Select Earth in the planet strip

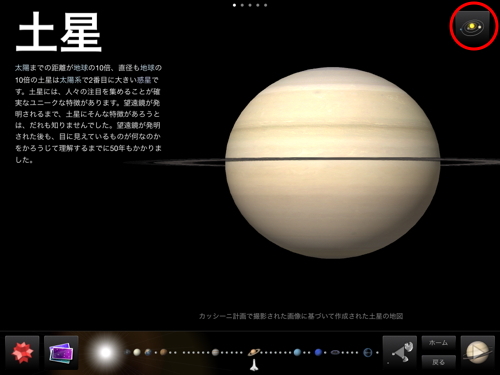coord(148,352)
